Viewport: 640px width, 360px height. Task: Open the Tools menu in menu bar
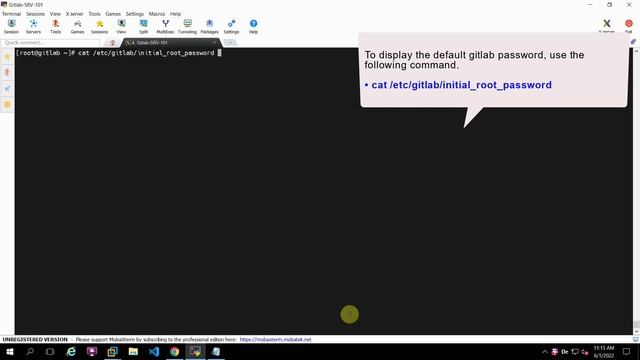[94, 14]
